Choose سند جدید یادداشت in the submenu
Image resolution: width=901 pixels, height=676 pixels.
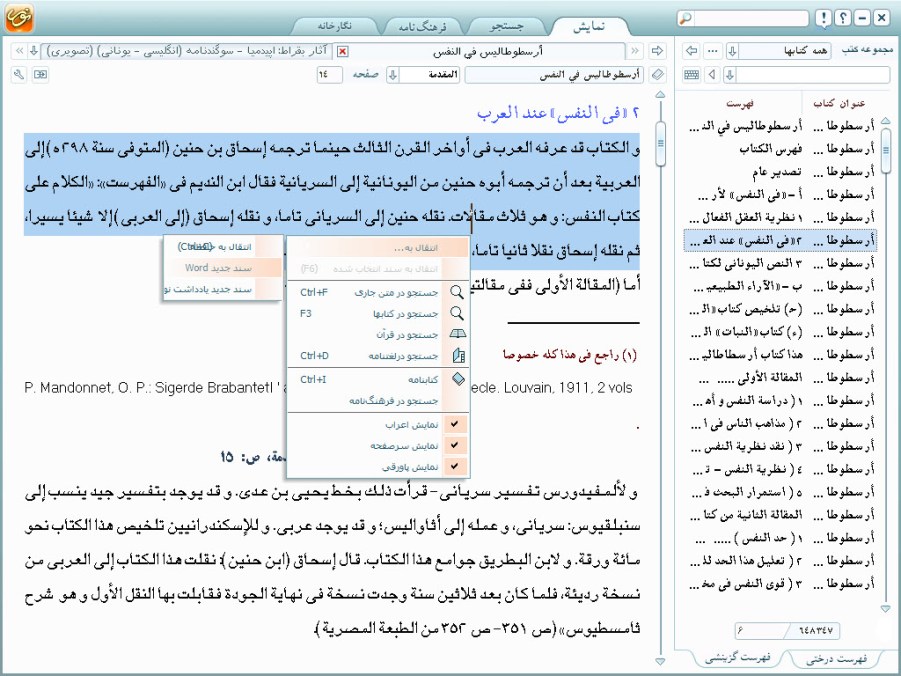coord(224,289)
